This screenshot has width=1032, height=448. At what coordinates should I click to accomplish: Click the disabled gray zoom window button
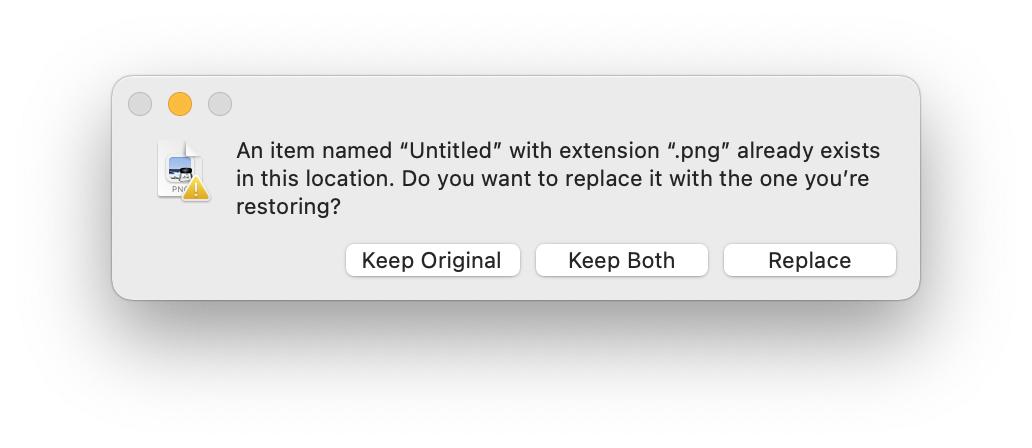220,104
